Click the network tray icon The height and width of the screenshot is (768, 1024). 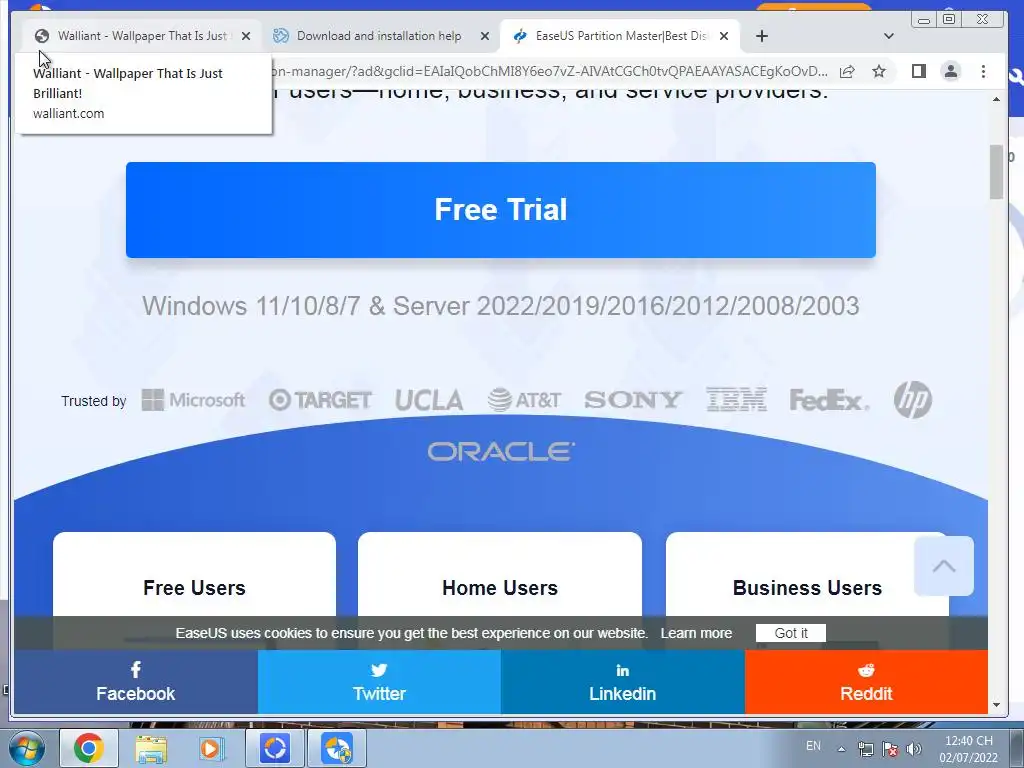point(866,749)
